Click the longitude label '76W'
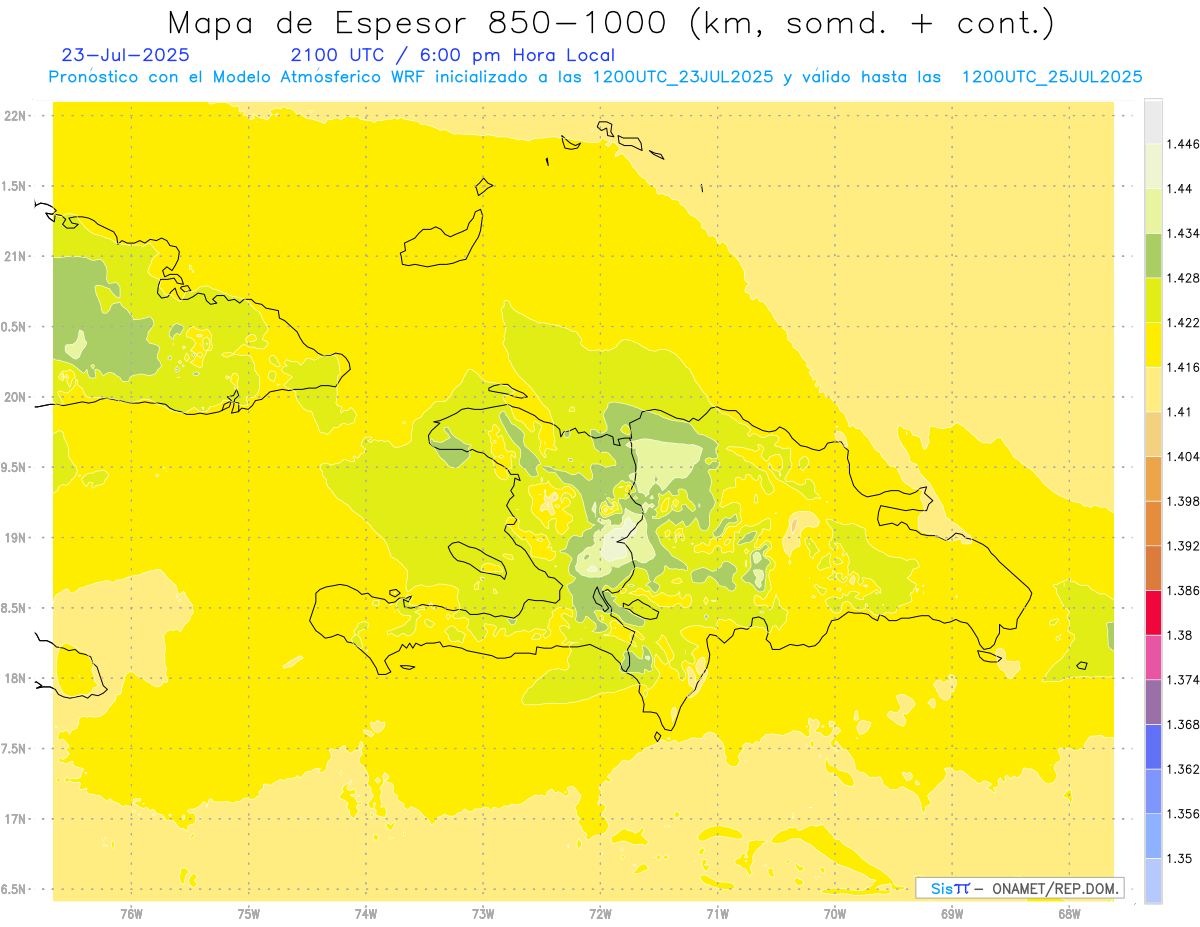The width and height of the screenshot is (1200, 927). click(131, 914)
